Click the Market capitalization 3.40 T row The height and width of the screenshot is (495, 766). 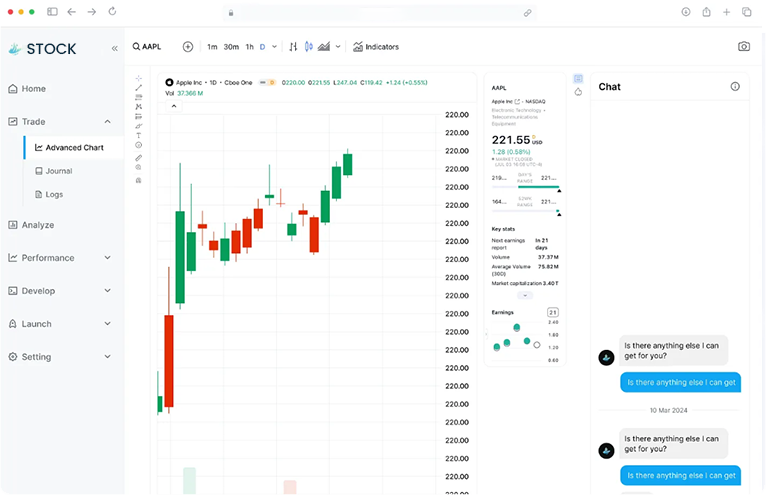pyautogui.click(x=525, y=283)
